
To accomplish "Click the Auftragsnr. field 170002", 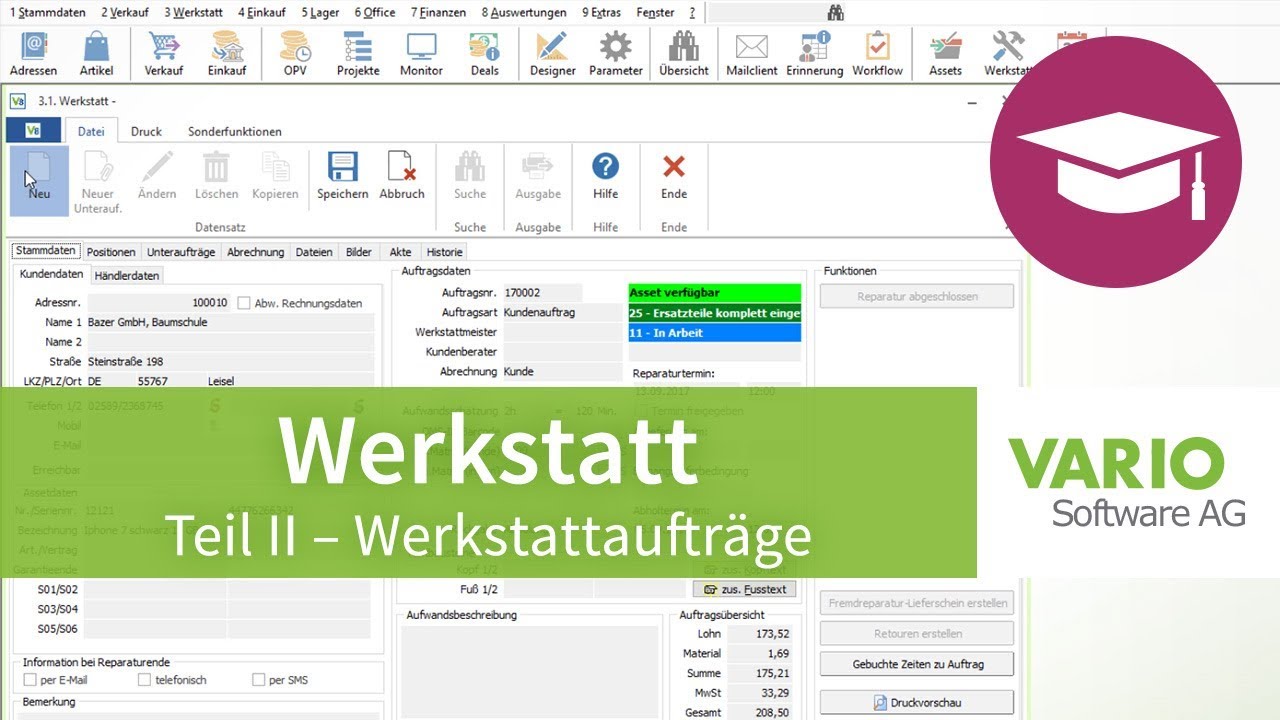I will point(542,293).
